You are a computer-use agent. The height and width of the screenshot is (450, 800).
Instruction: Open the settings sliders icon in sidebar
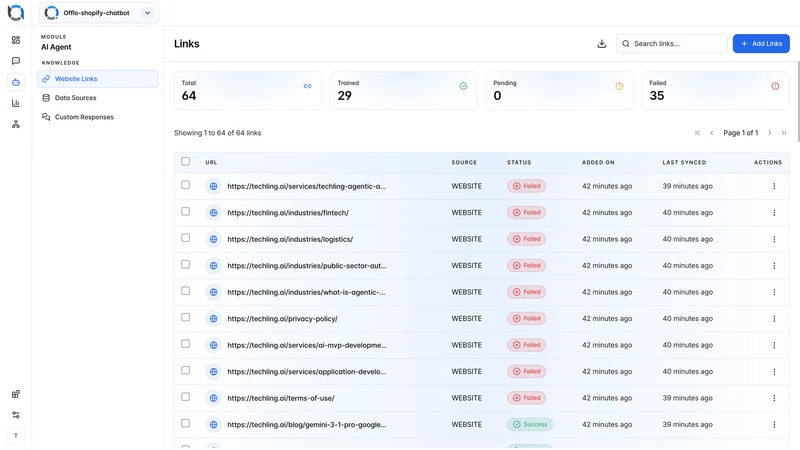pyautogui.click(x=16, y=415)
